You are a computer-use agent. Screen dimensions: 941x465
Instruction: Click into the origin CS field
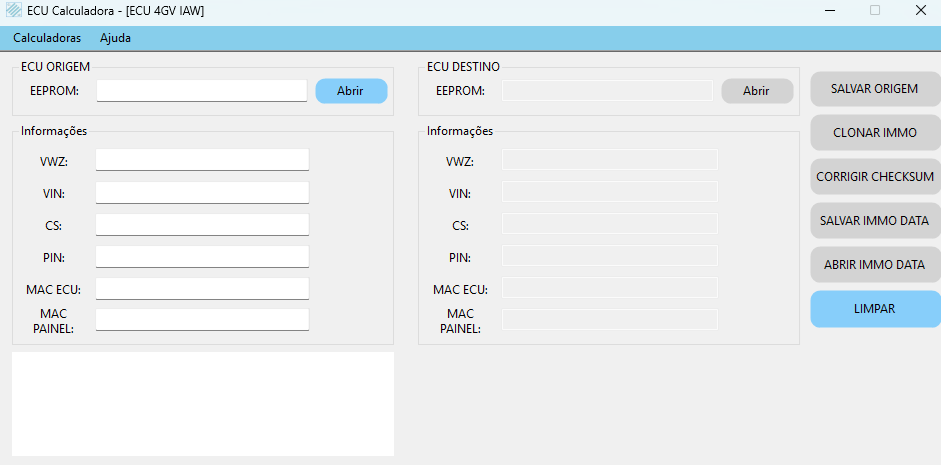(202, 224)
